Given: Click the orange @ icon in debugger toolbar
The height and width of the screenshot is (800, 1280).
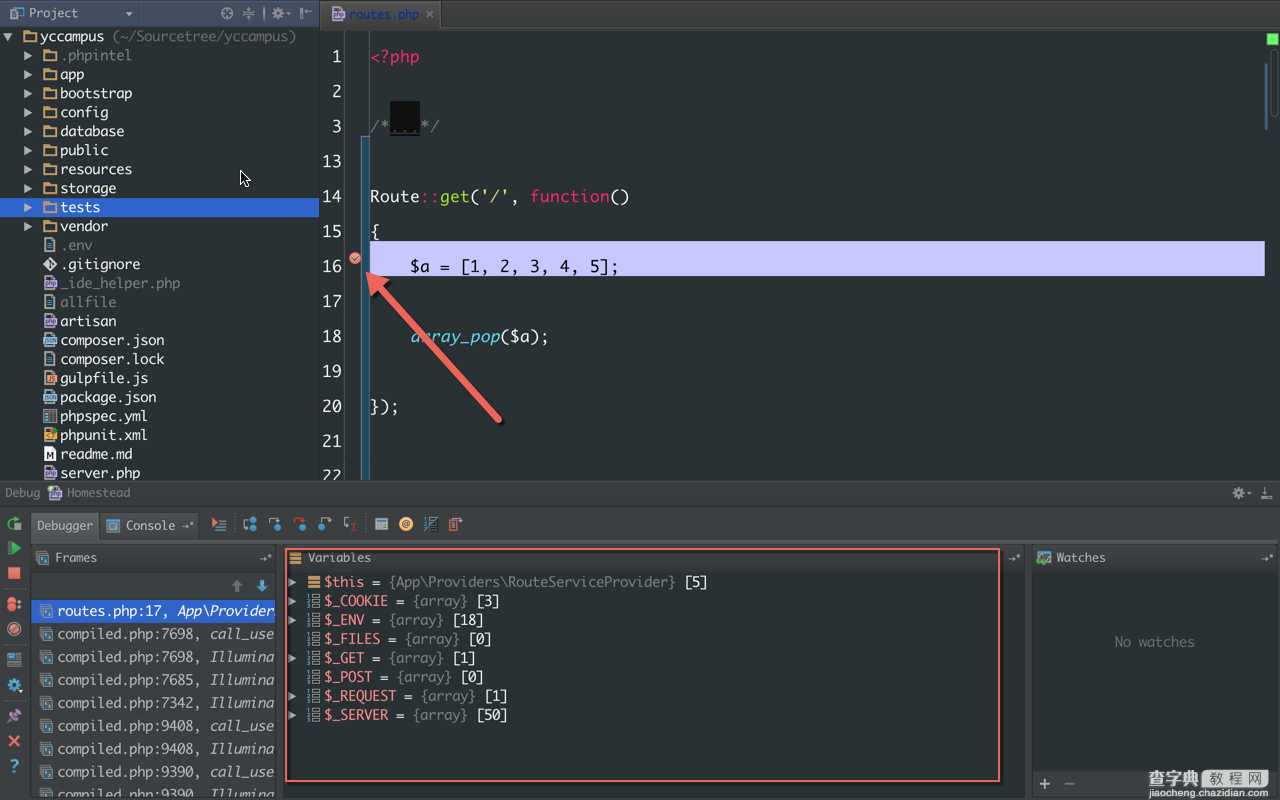Looking at the screenshot, I should [x=406, y=524].
